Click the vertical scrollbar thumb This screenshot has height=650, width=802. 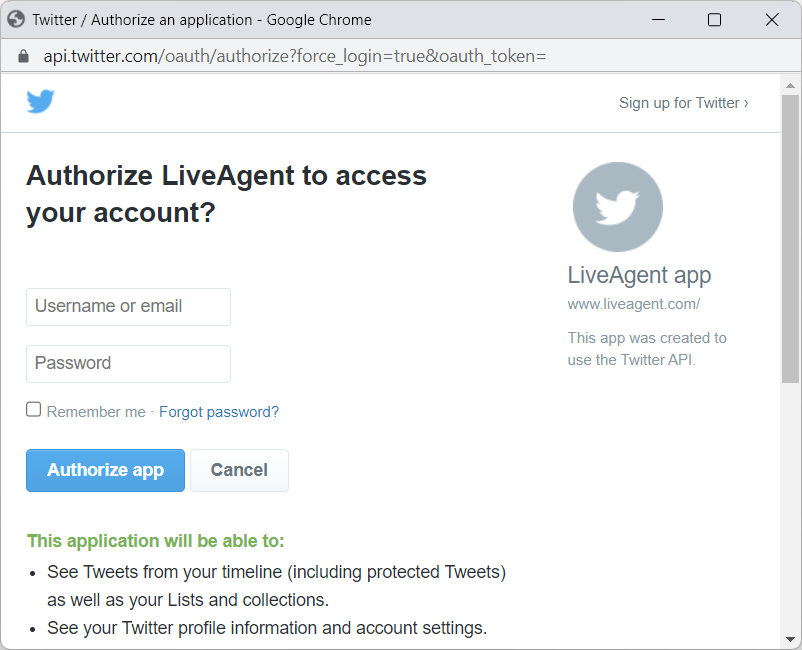click(790, 238)
